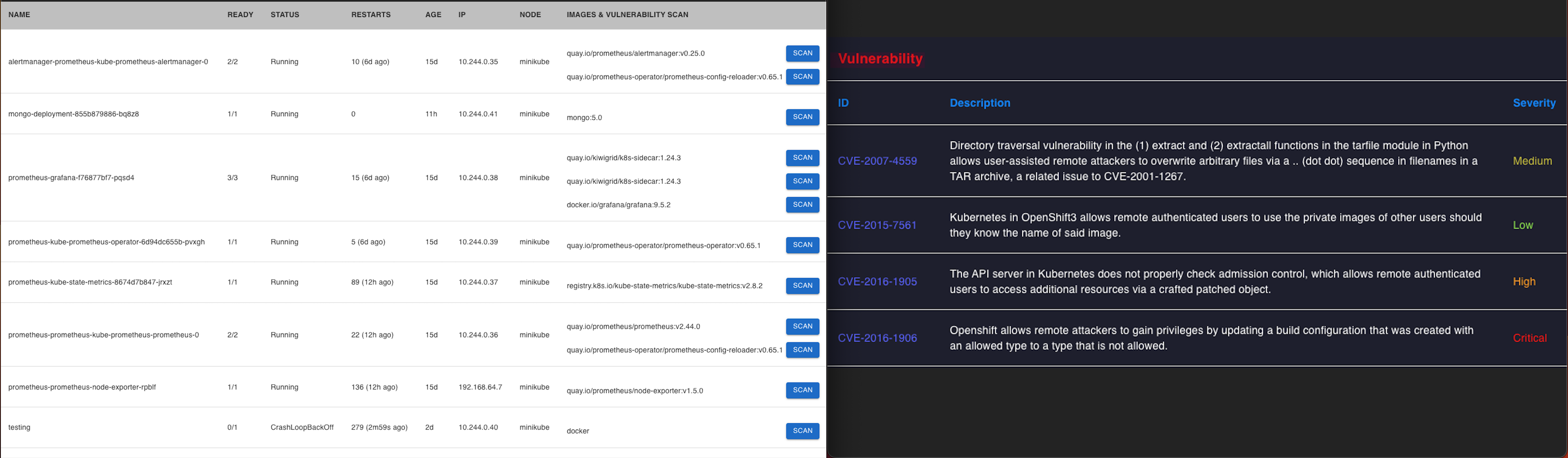Select the prometheus-prometheus-node-exporter-rpblf pod name

coord(82,387)
